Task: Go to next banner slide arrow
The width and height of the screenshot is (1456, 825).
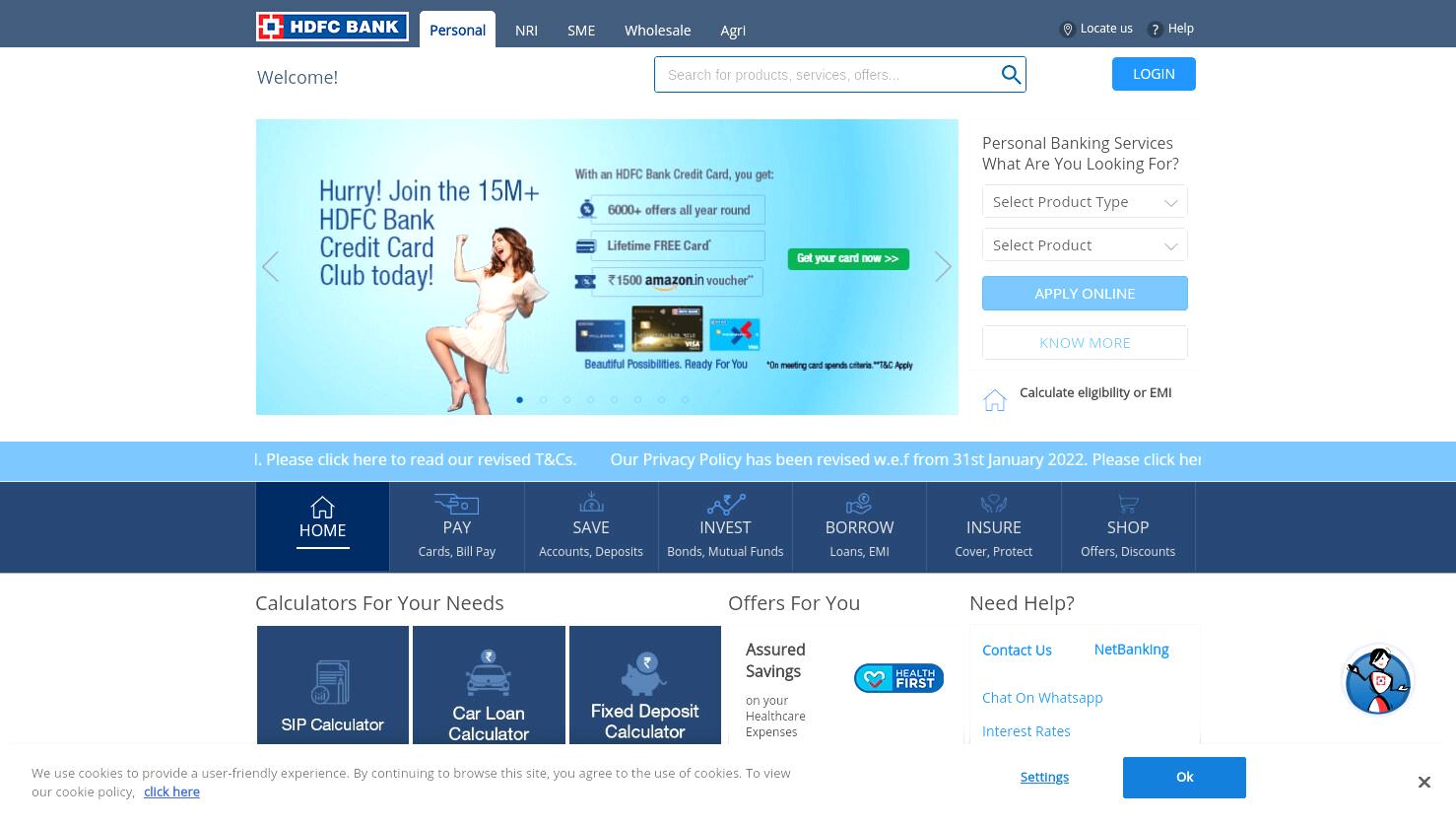Action: (x=943, y=266)
